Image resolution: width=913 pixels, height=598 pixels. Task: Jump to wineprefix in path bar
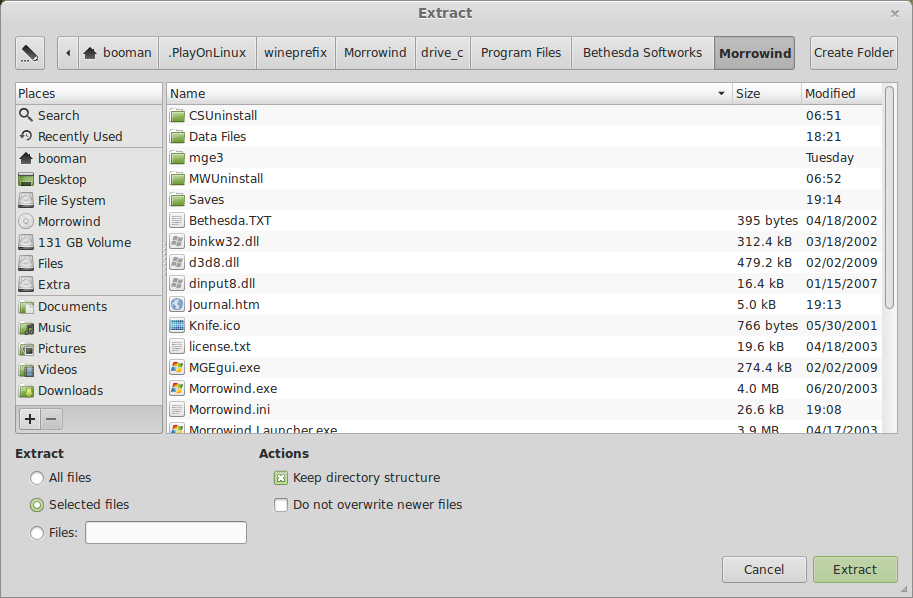295,53
